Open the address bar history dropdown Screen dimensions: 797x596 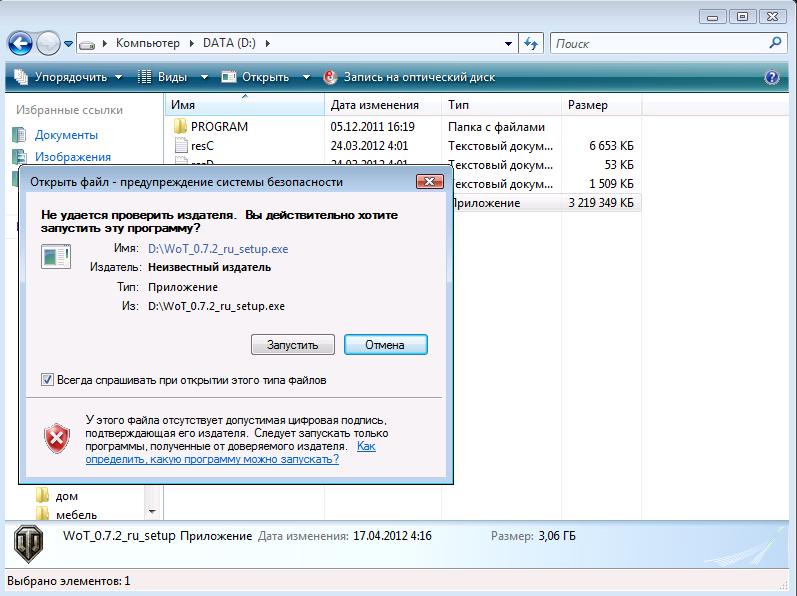point(508,44)
